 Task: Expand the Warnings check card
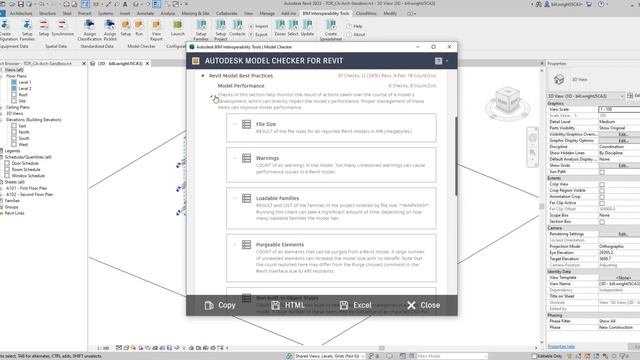[x=235, y=158]
